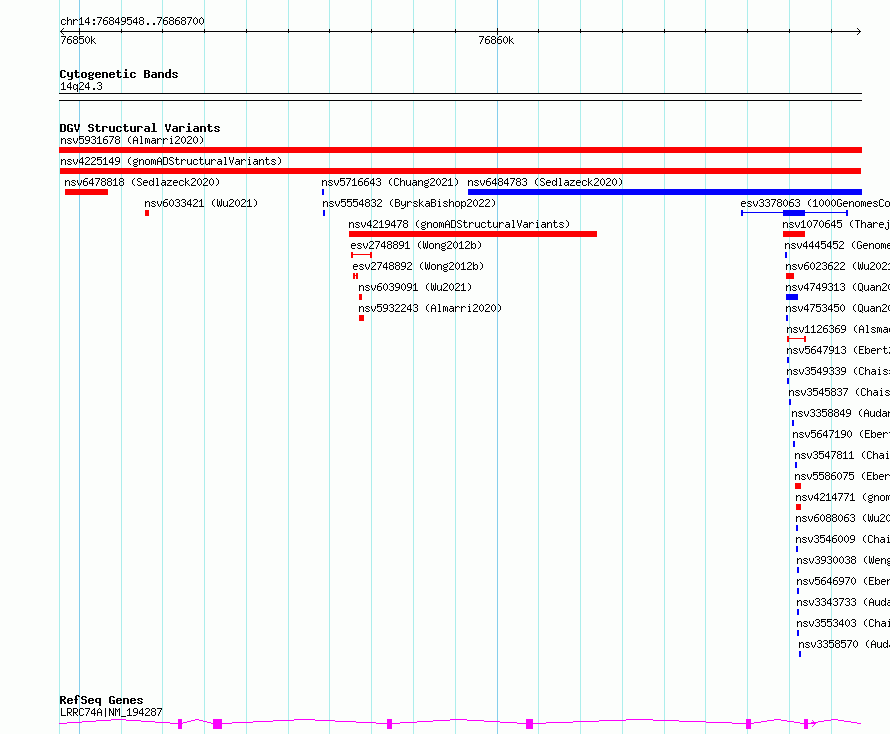
Task: Select the nsv6478818 (Sedlazeck2020) red bar
Action: pos(86,192)
